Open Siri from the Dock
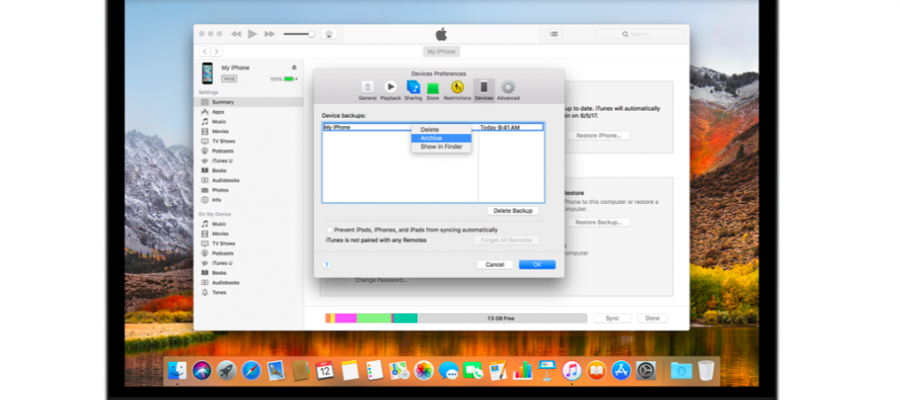Viewport: 900px width, 400px height. pyautogui.click(x=202, y=371)
